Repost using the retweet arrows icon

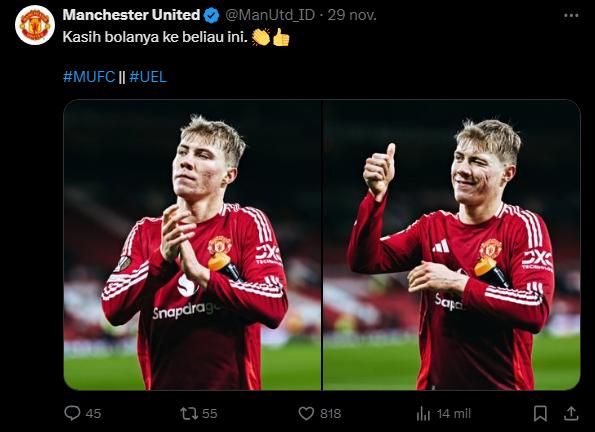pyautogui.click(x=188, y=413)
